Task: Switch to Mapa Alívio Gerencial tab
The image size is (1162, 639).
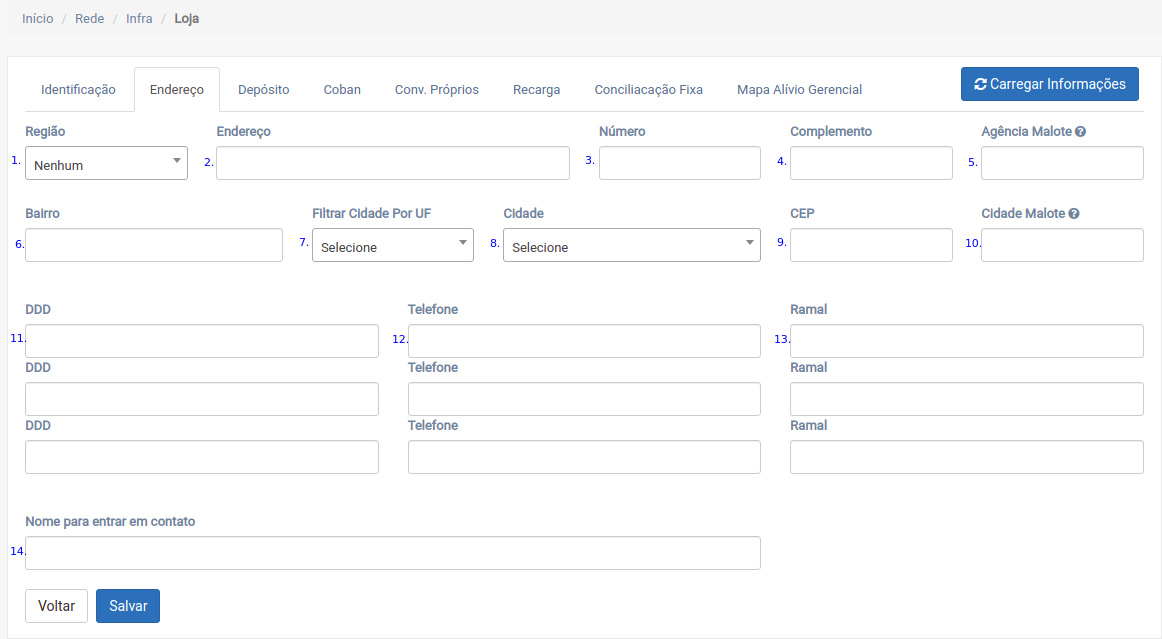Action: (799, 90)
